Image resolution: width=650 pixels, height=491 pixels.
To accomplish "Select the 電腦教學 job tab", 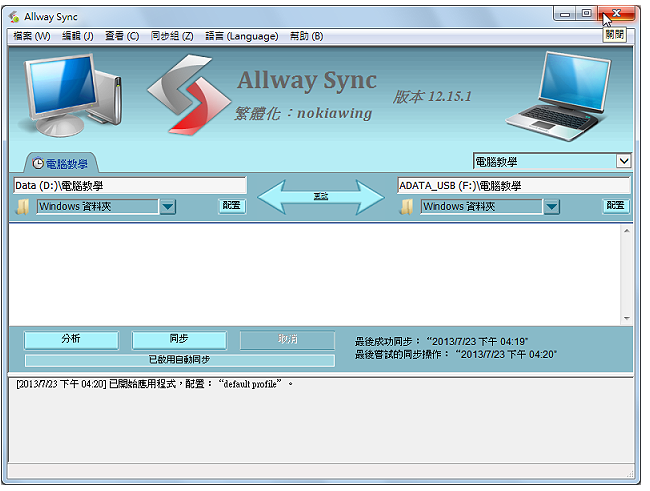I will coord(61,164).
